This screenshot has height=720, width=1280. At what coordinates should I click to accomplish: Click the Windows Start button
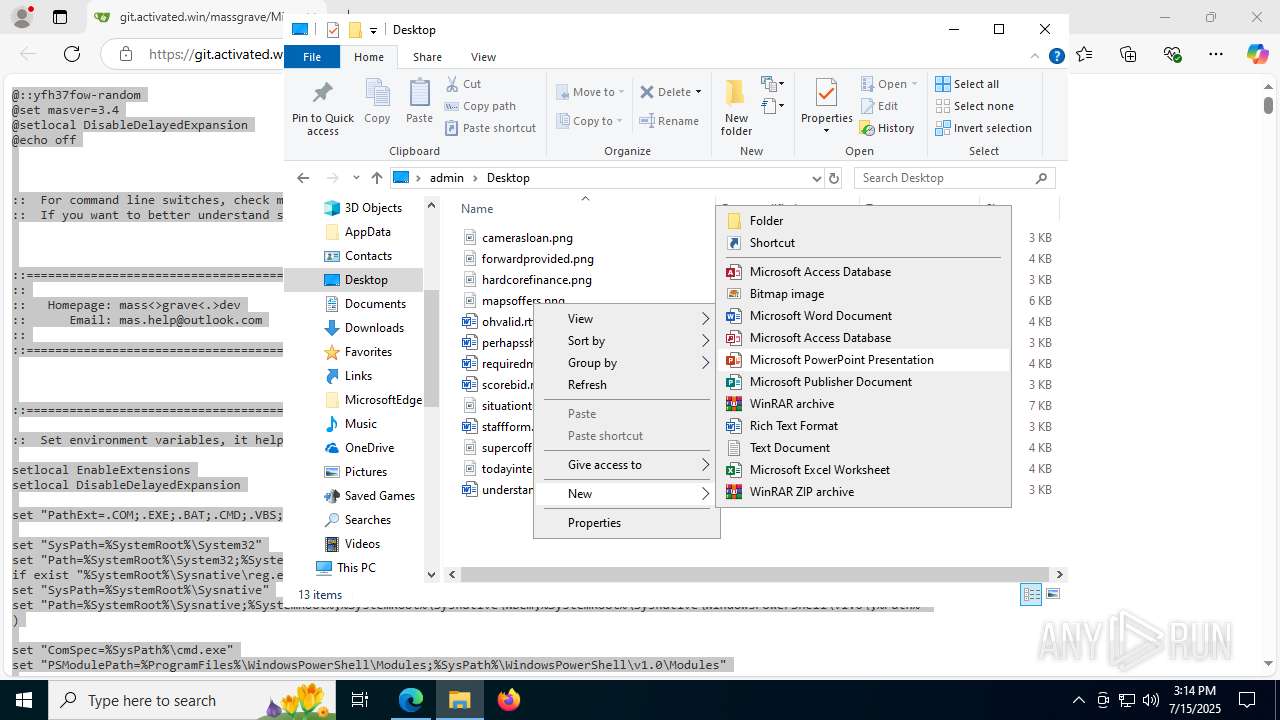[x=22, y=700]
